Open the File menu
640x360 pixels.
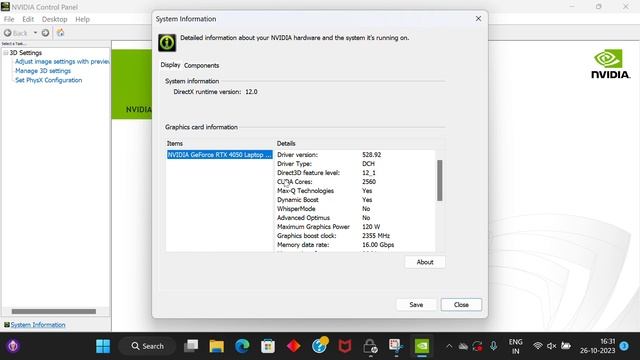9,19
